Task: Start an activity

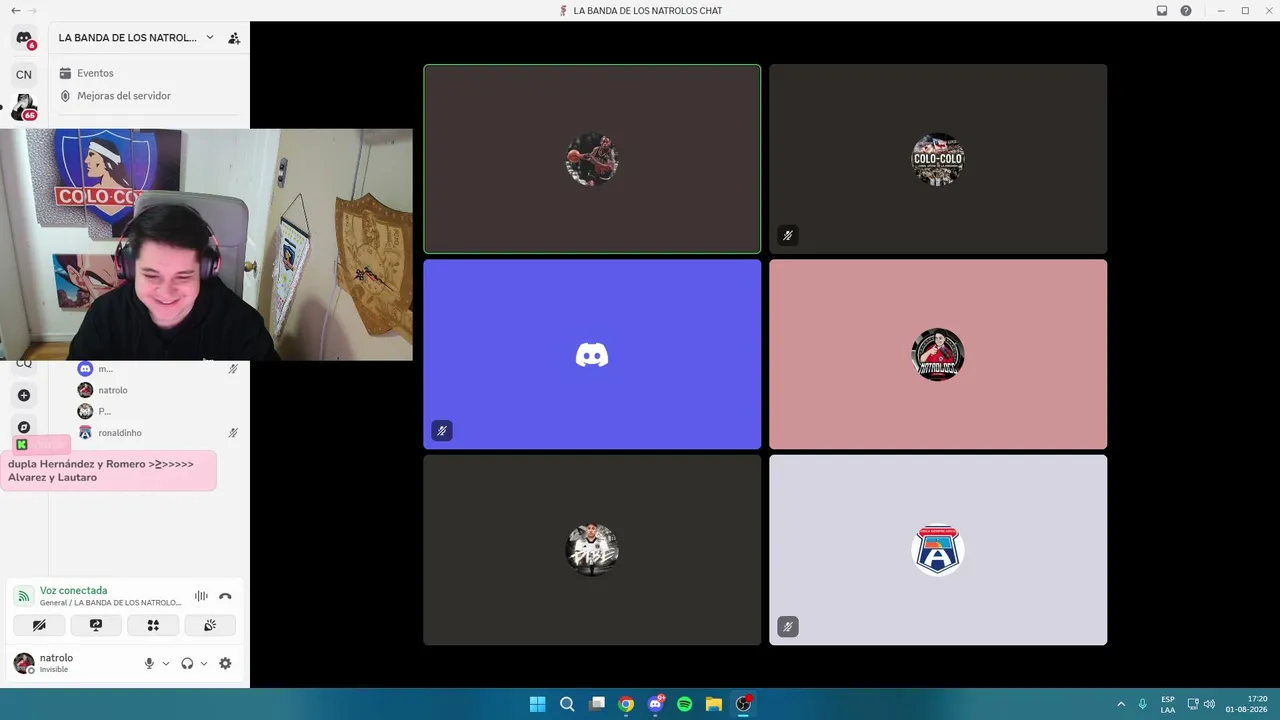Action: coord(153,625)
